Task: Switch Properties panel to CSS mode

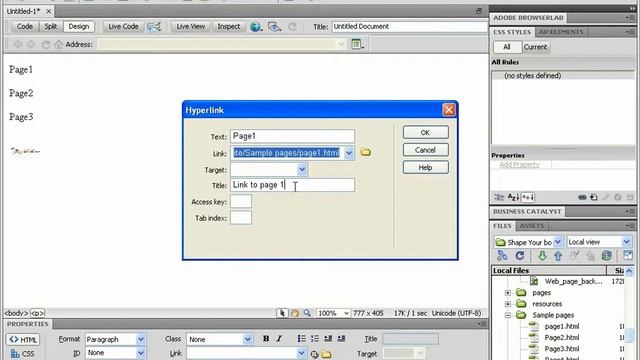Action: [23, 353]
